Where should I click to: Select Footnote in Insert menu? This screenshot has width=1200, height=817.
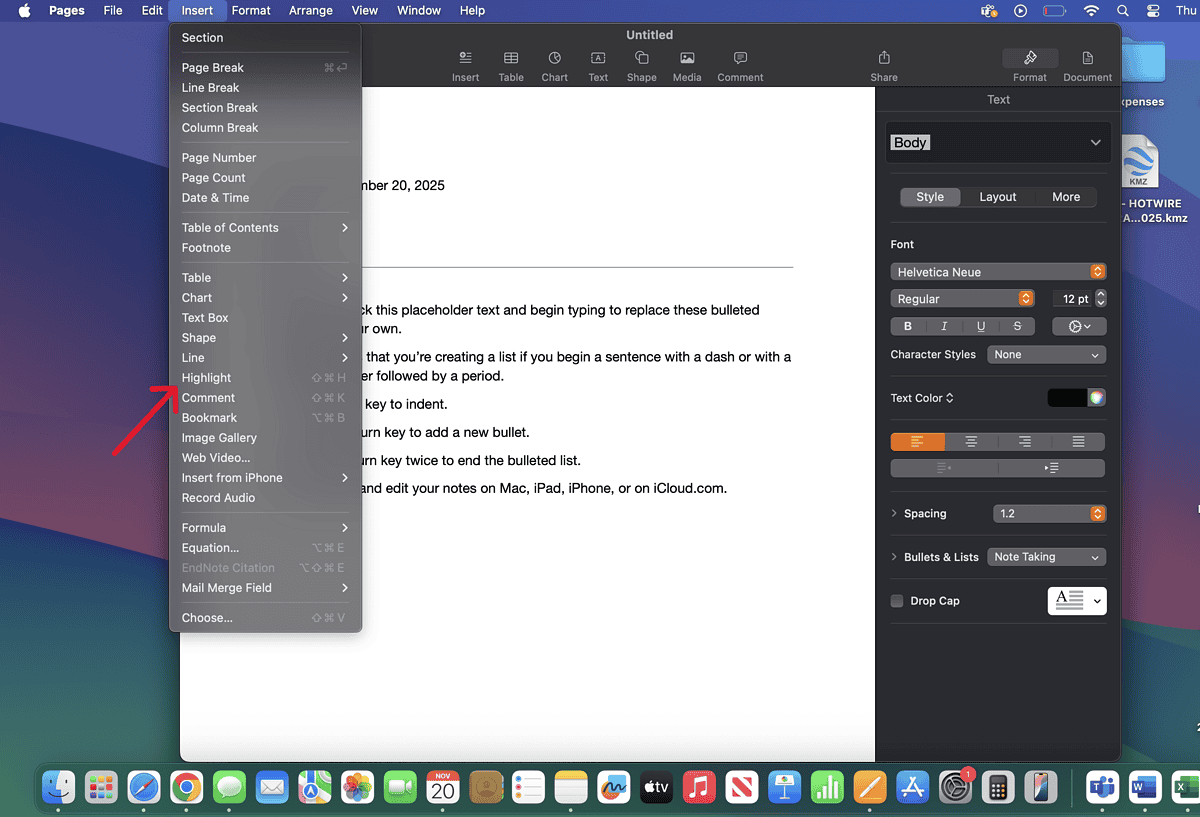click(x=265, y=248)
